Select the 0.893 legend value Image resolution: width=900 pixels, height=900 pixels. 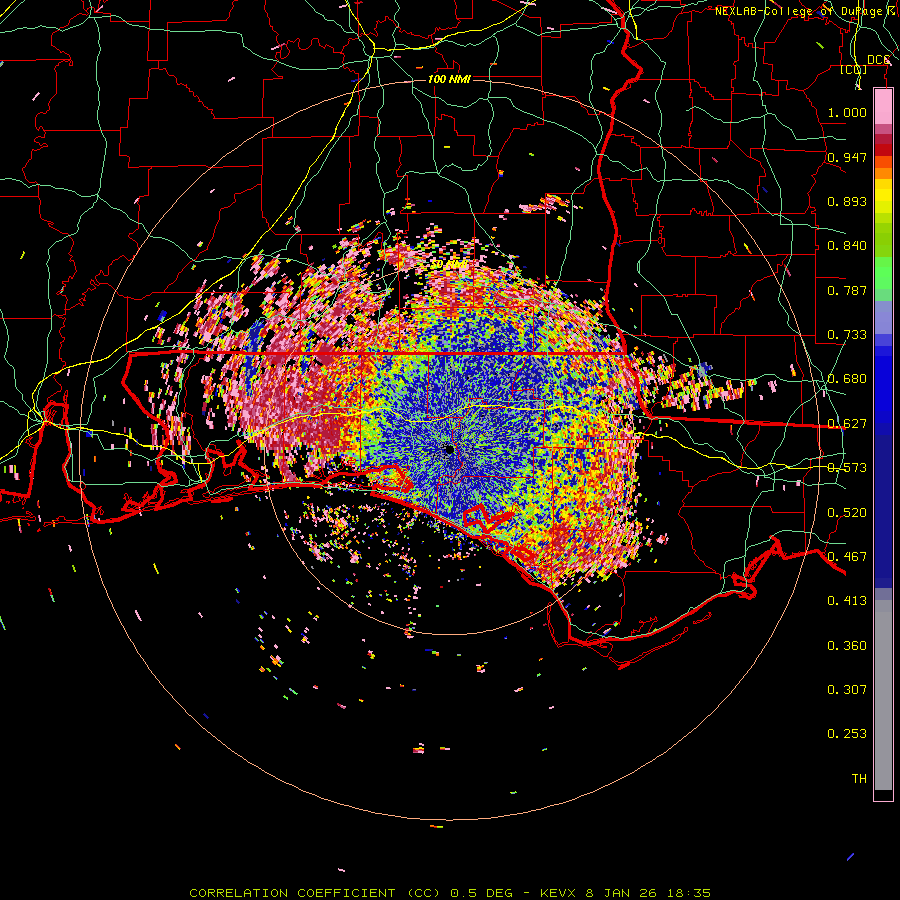click(x=847, y=201)
